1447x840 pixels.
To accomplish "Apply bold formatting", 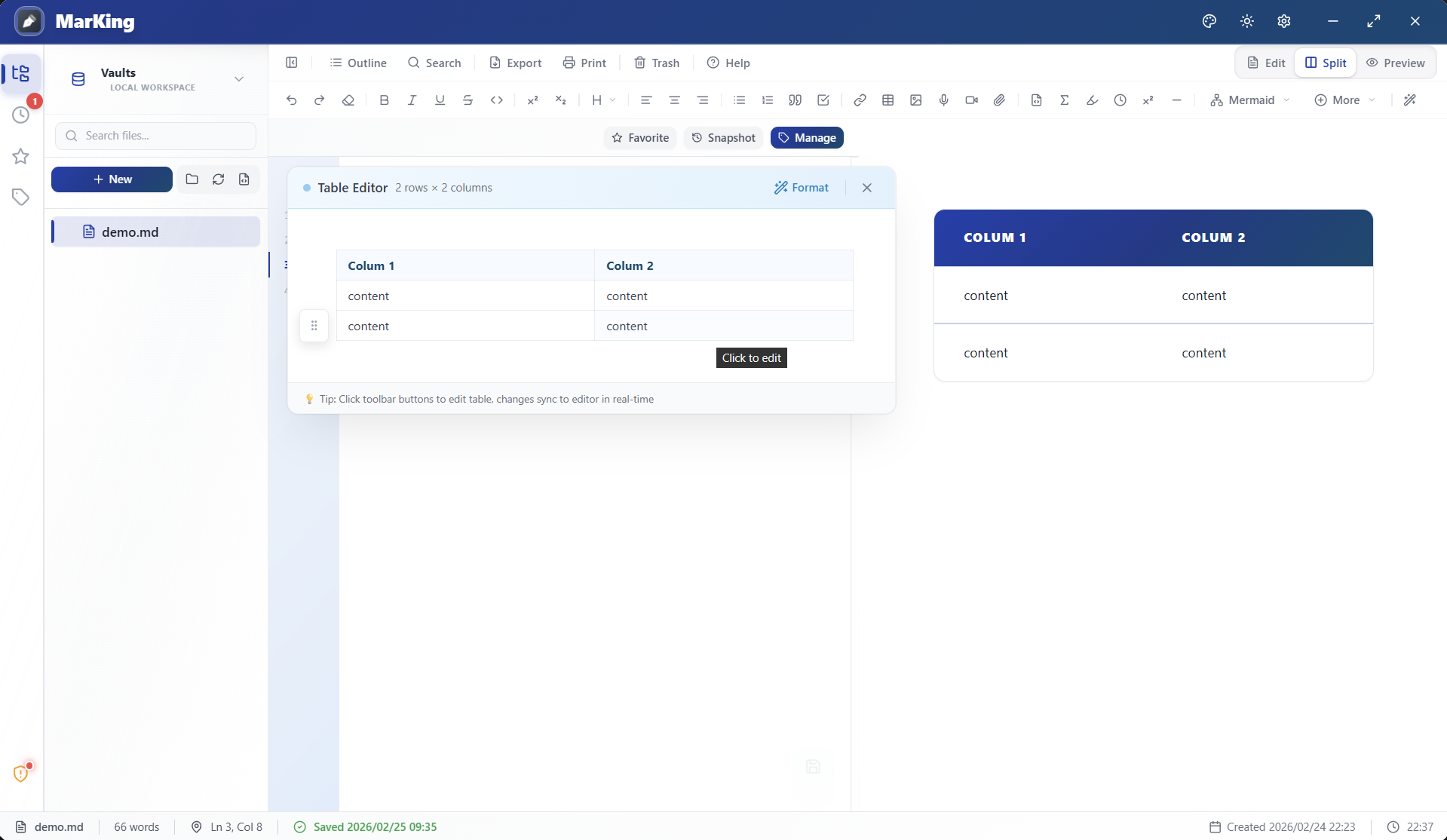I will (x=385, y=100).
